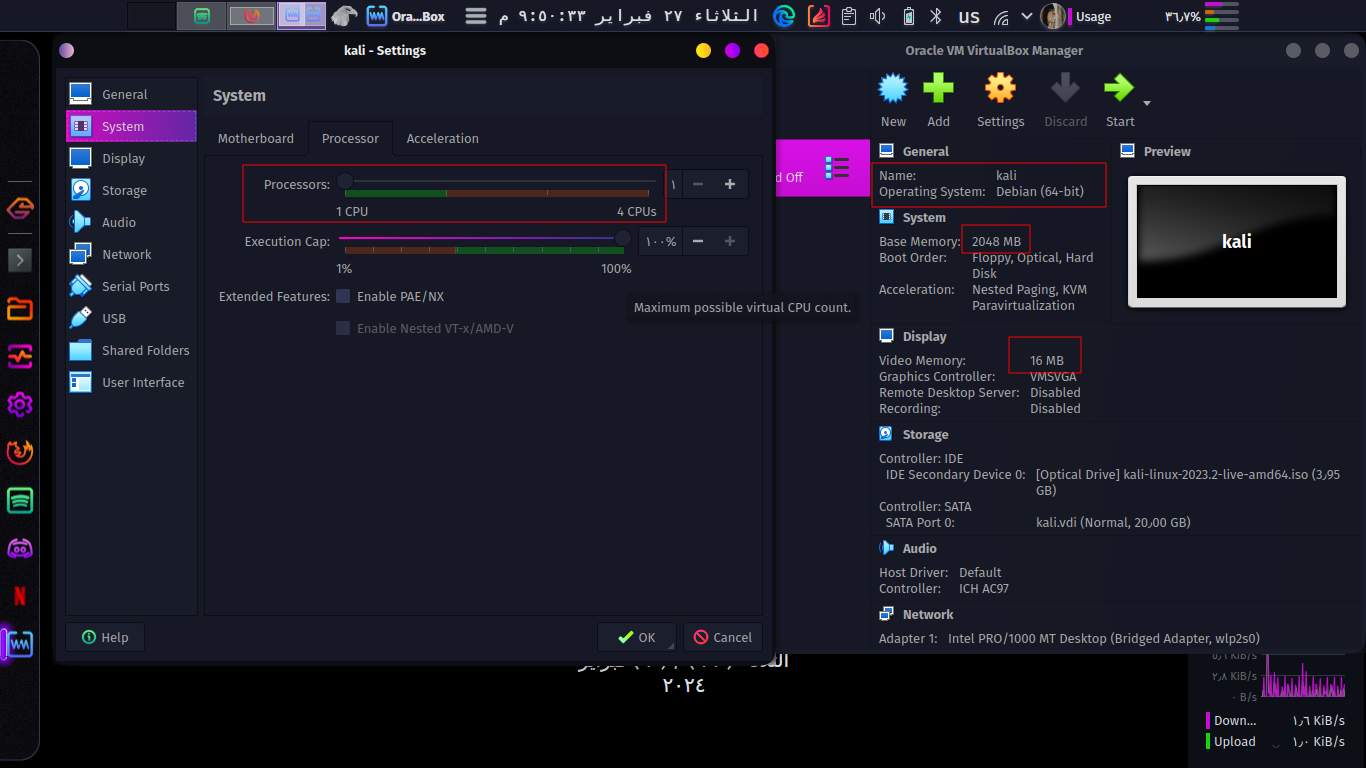Open the top panel hamburger menu
The image size is (1366, 768).
point(476,16)
